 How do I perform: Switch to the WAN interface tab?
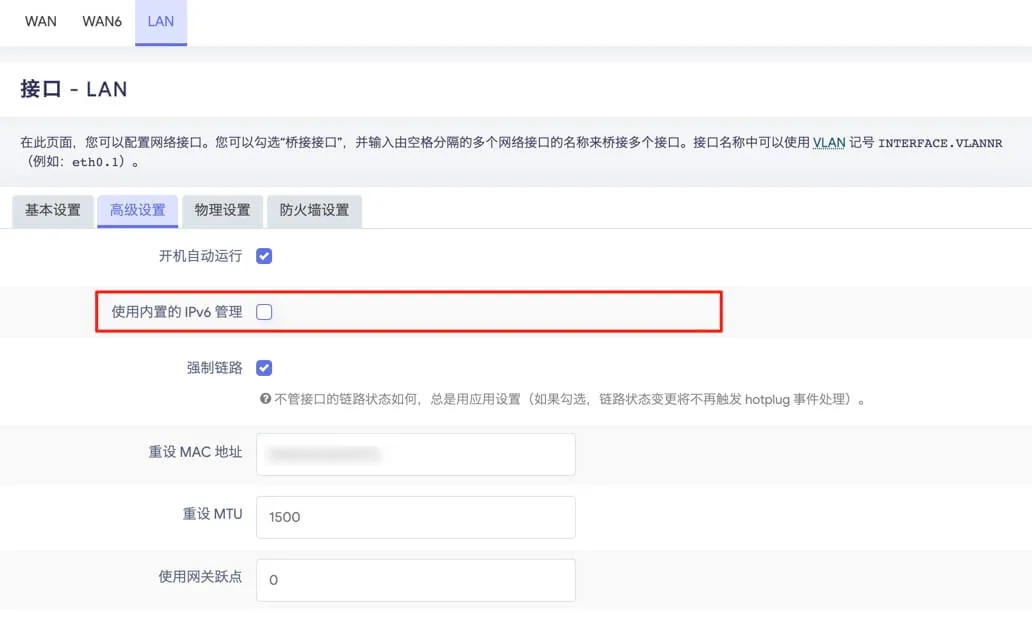coord(41,22)
